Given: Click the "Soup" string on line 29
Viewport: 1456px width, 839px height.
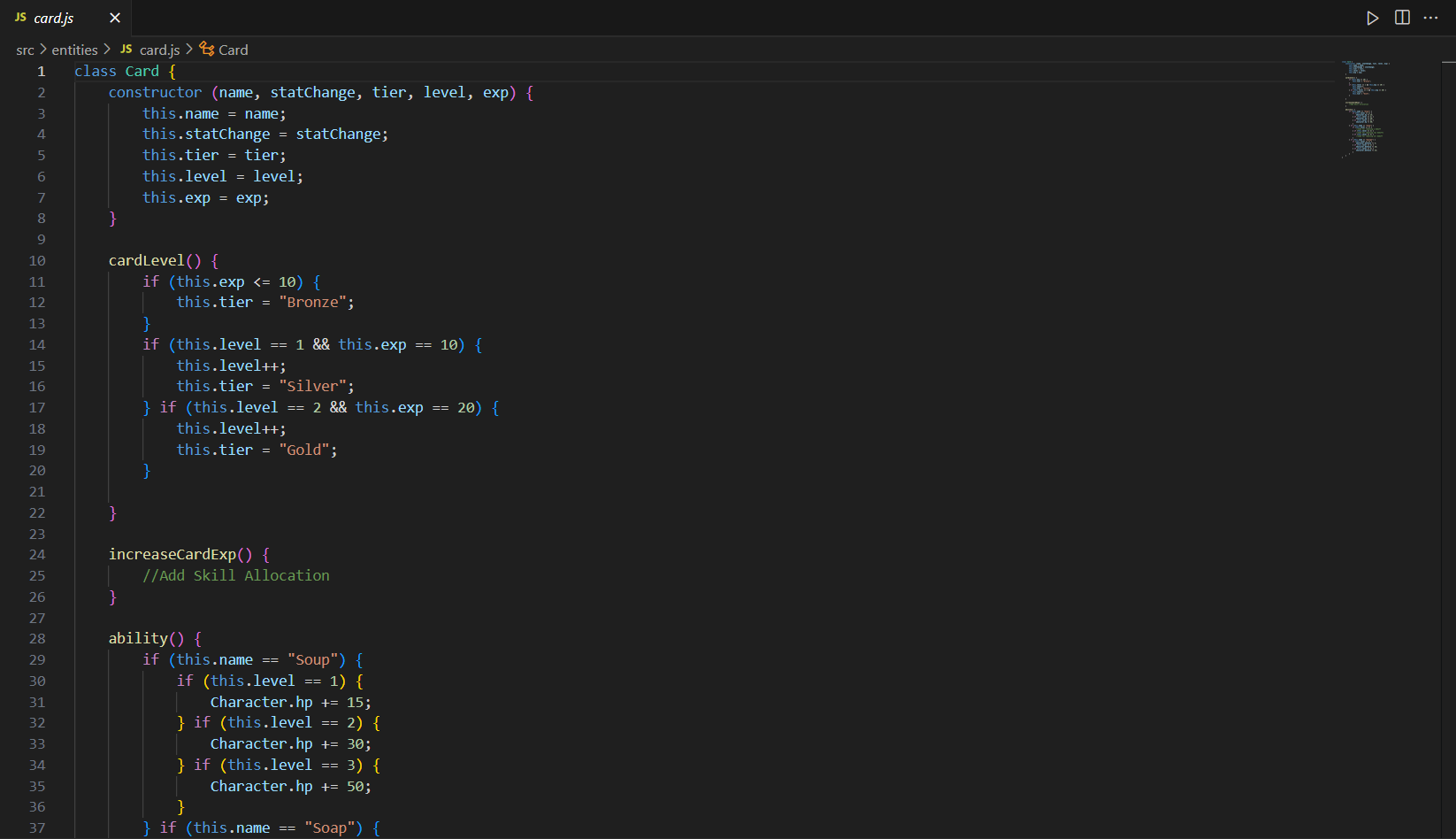Looking at the screenshot, I should [x=312, y=659].
